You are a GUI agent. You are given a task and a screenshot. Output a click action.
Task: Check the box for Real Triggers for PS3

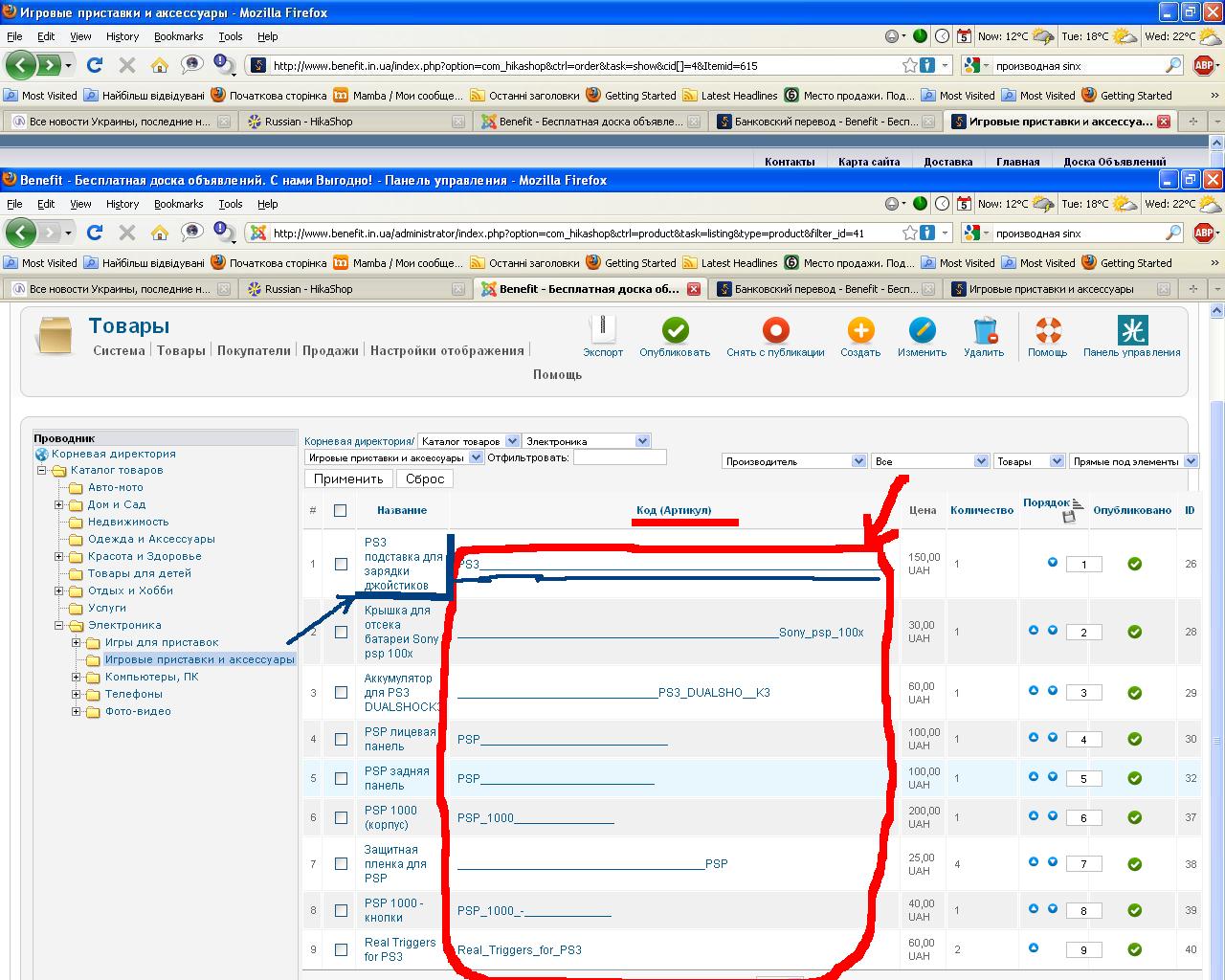(341, 949)
